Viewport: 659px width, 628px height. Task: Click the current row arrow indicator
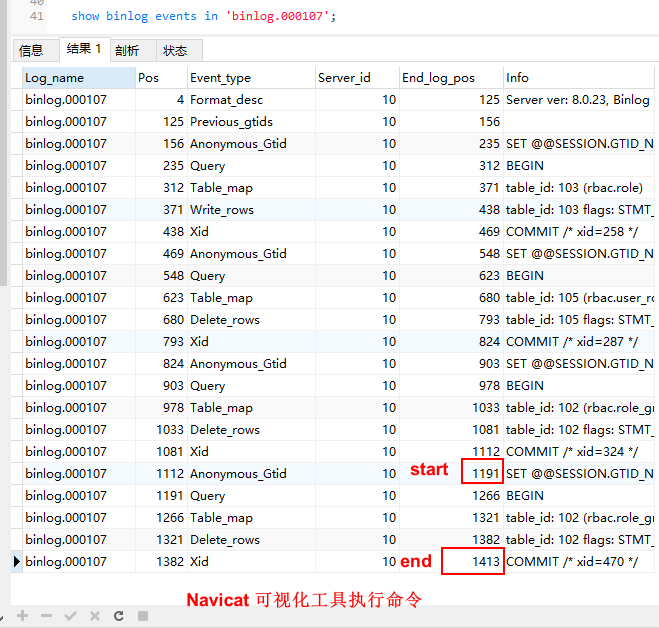(16, 562)
